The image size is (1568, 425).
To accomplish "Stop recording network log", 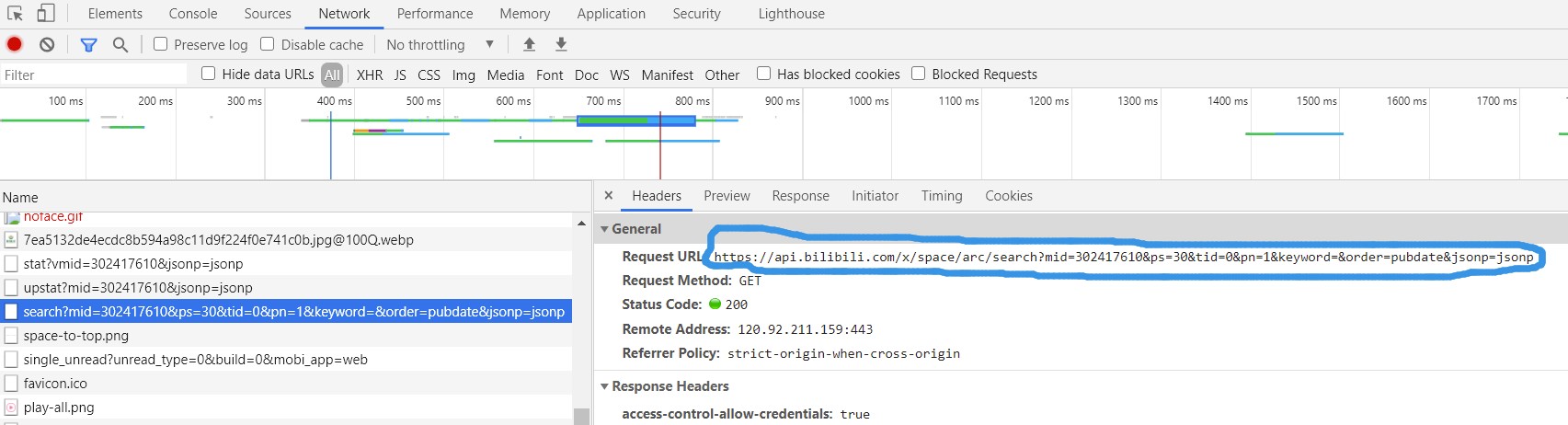I will 15,44.
